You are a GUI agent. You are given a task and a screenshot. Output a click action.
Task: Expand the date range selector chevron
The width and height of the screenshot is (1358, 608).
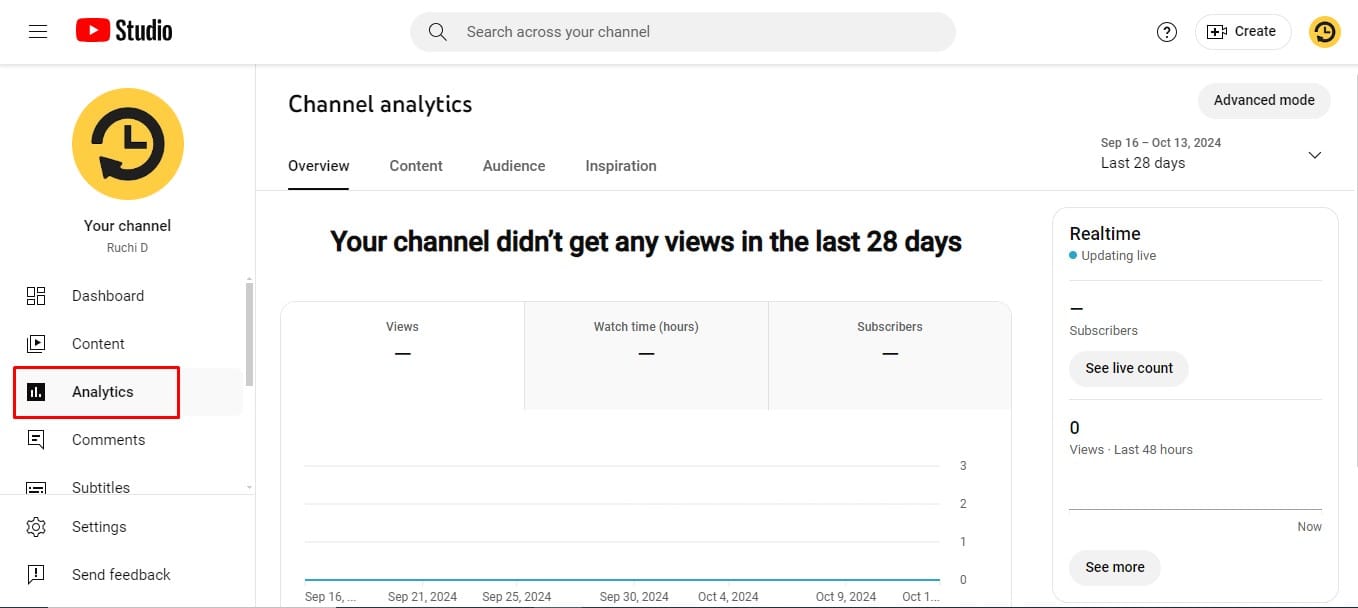(x=1315, y=155)
